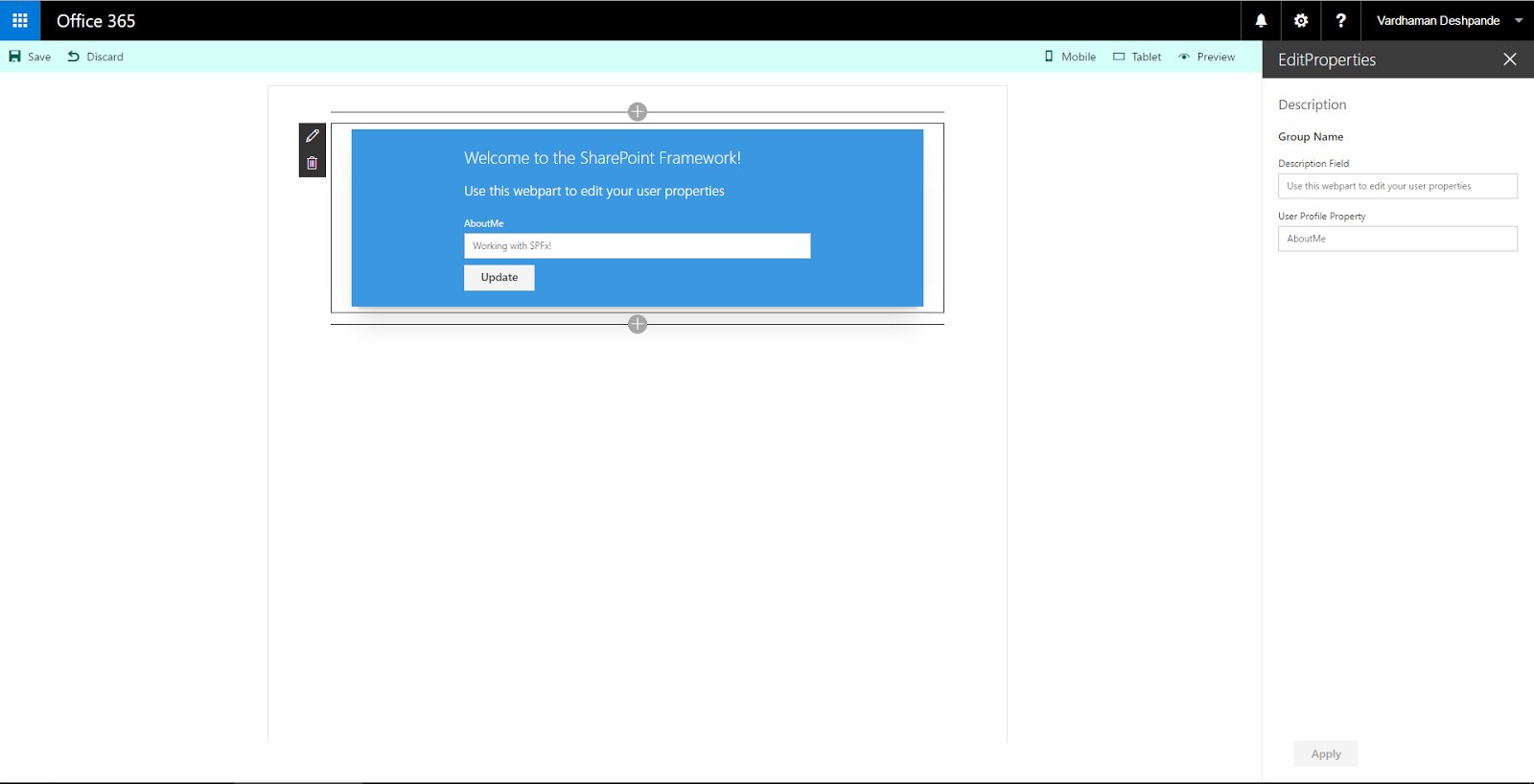1534x784 pixels.
Task: Add web part above with plus icon
Action: click(x=638, y=112)
